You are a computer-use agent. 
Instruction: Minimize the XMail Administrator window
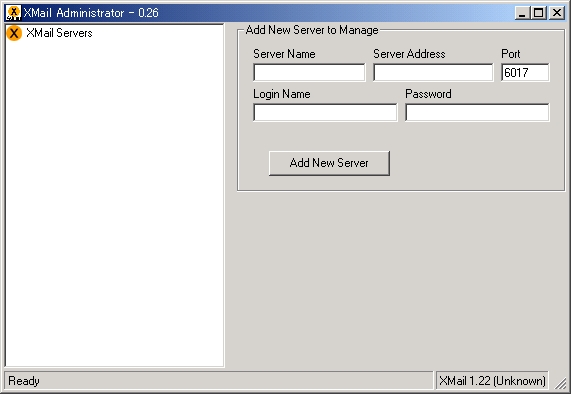pos(522,13)
